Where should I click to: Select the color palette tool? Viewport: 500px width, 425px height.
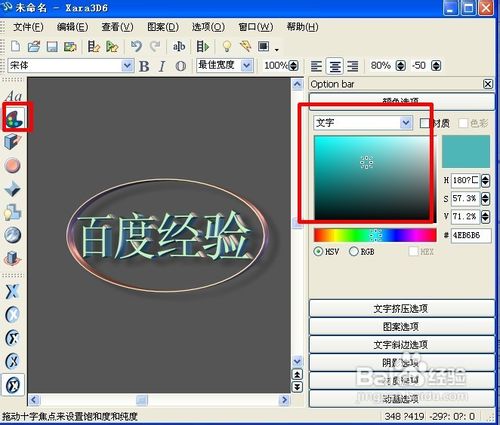[x=14, y=119]
